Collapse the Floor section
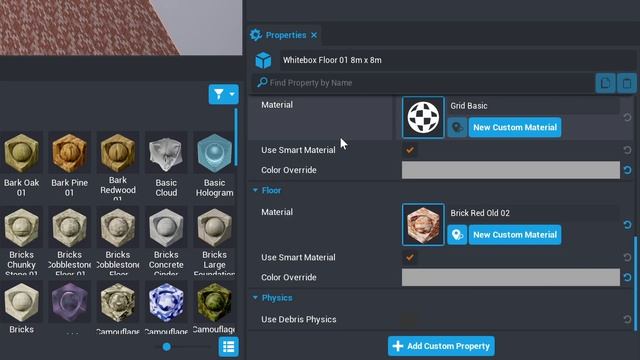Screen dimensions: 640x360 [255, 190]
